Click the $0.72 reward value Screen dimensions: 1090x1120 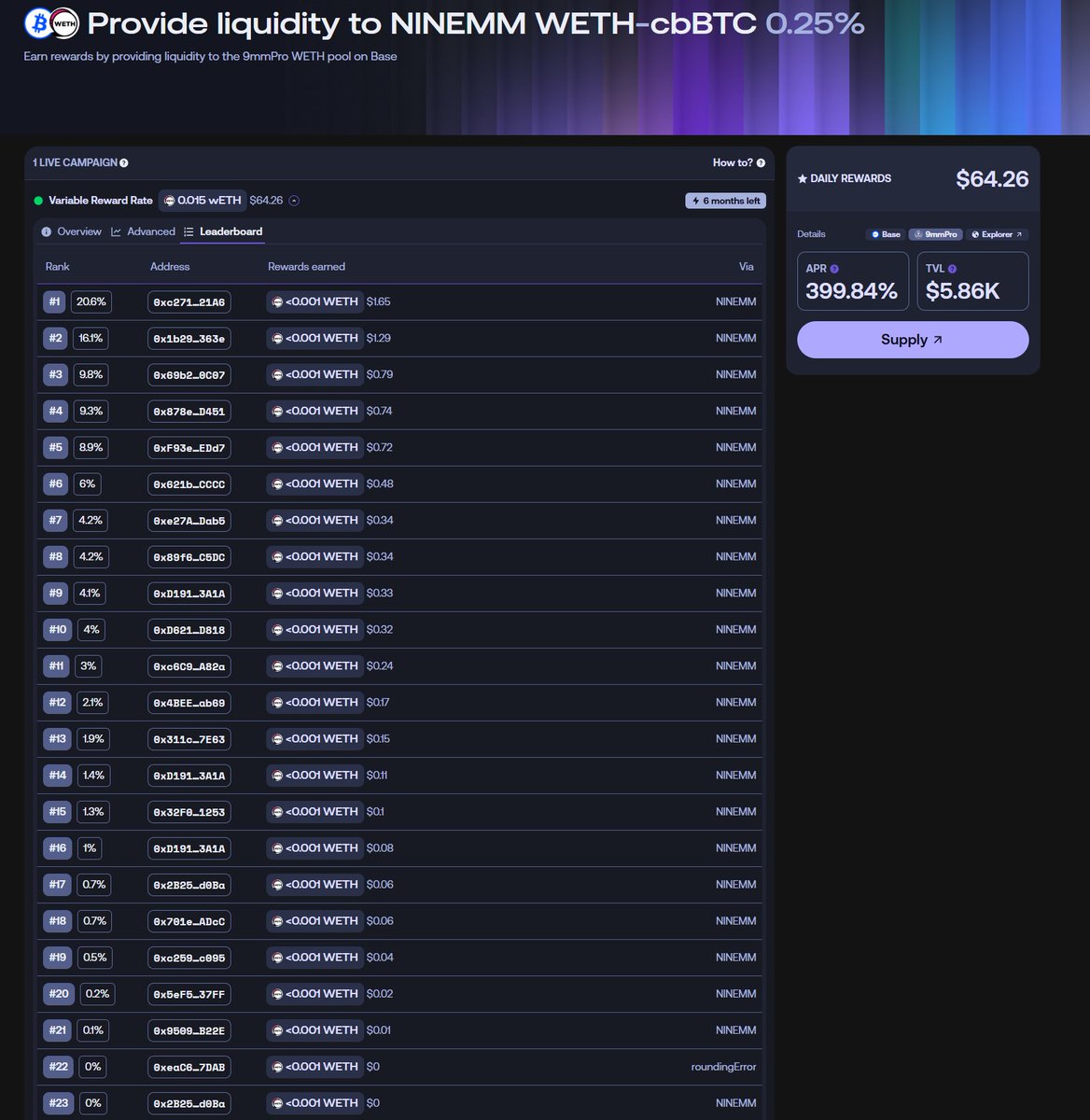[380, 447]
